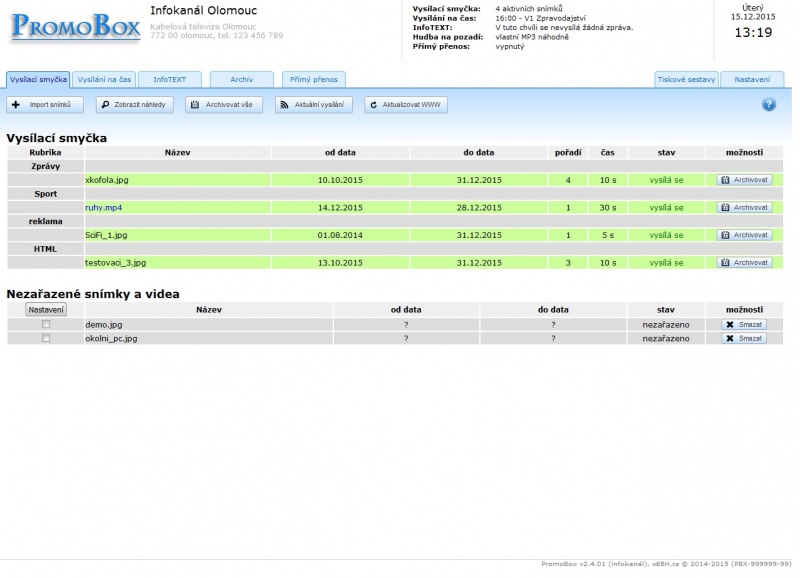Select the okolni_pc.jpg file name
800x578 pixels.
111,338
